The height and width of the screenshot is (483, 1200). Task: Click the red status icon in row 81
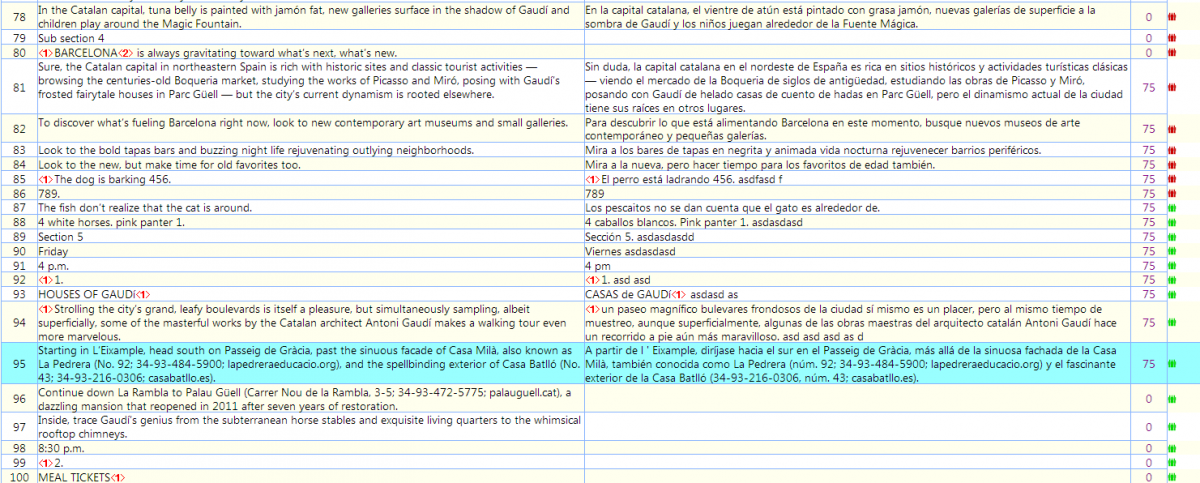click(x=1172, y=87)
